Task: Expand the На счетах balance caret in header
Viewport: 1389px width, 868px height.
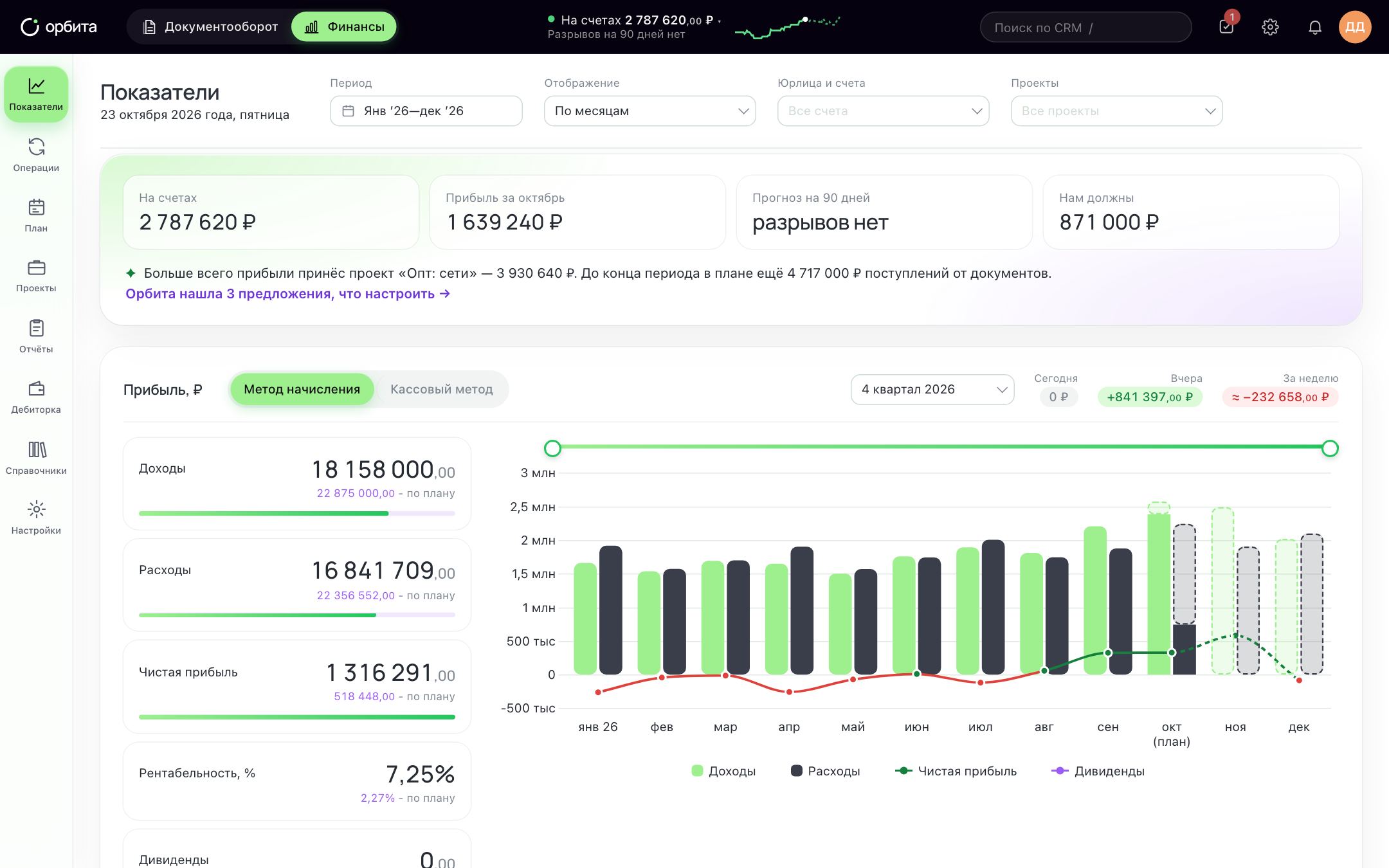Action: pos(720,21)
